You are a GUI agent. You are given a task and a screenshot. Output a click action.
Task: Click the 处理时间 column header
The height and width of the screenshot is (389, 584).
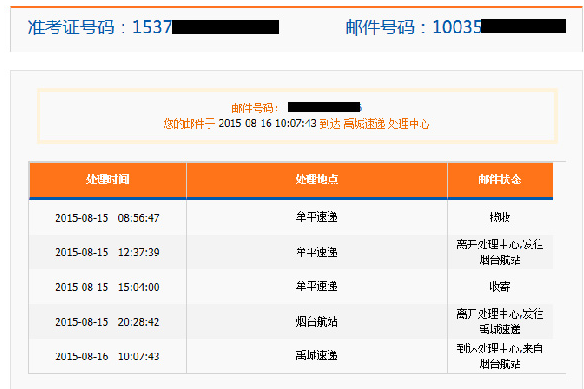(108, 179)
